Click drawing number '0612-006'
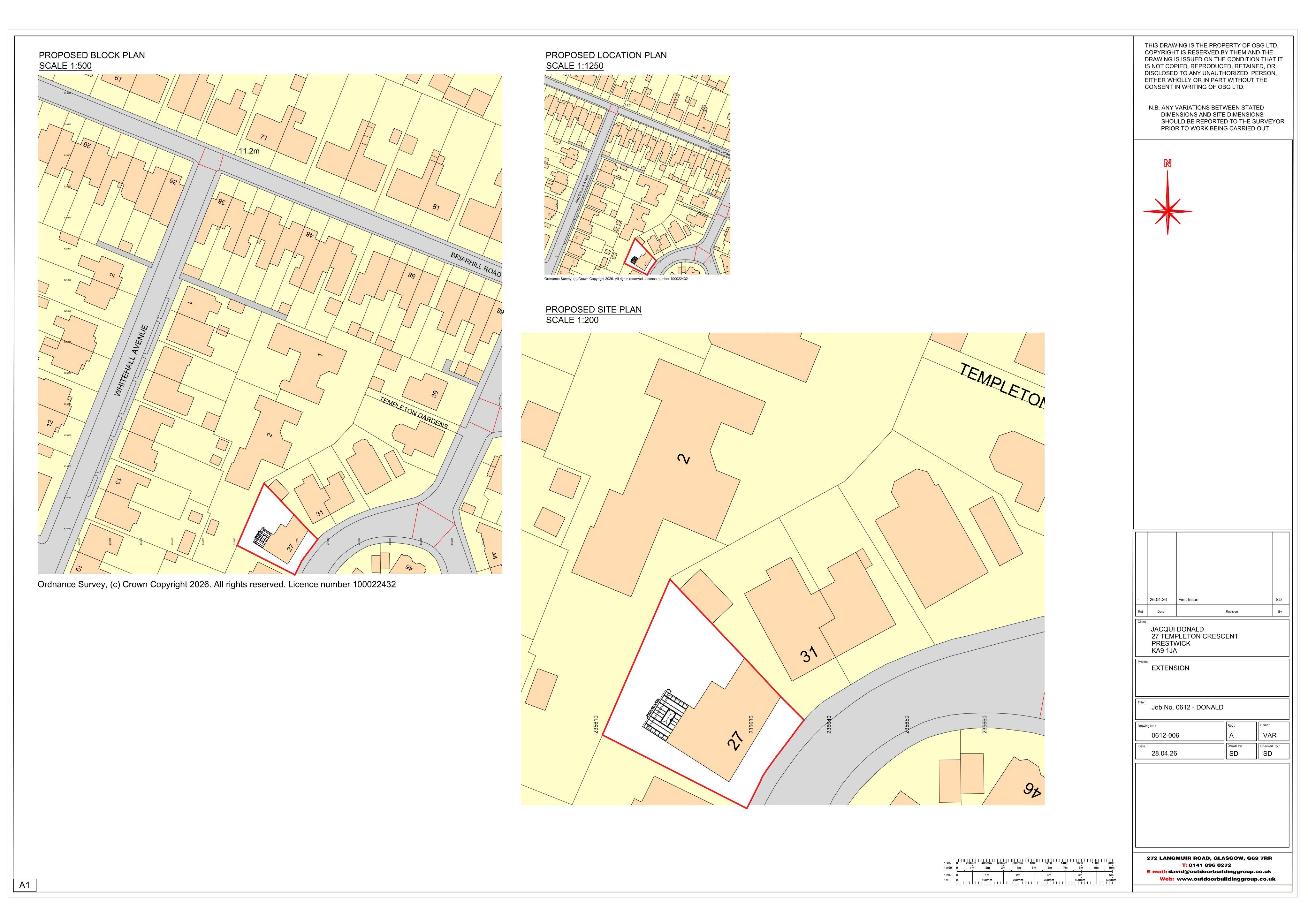This screenshot has width=1308, height=924. click(x=1165, y=735)
